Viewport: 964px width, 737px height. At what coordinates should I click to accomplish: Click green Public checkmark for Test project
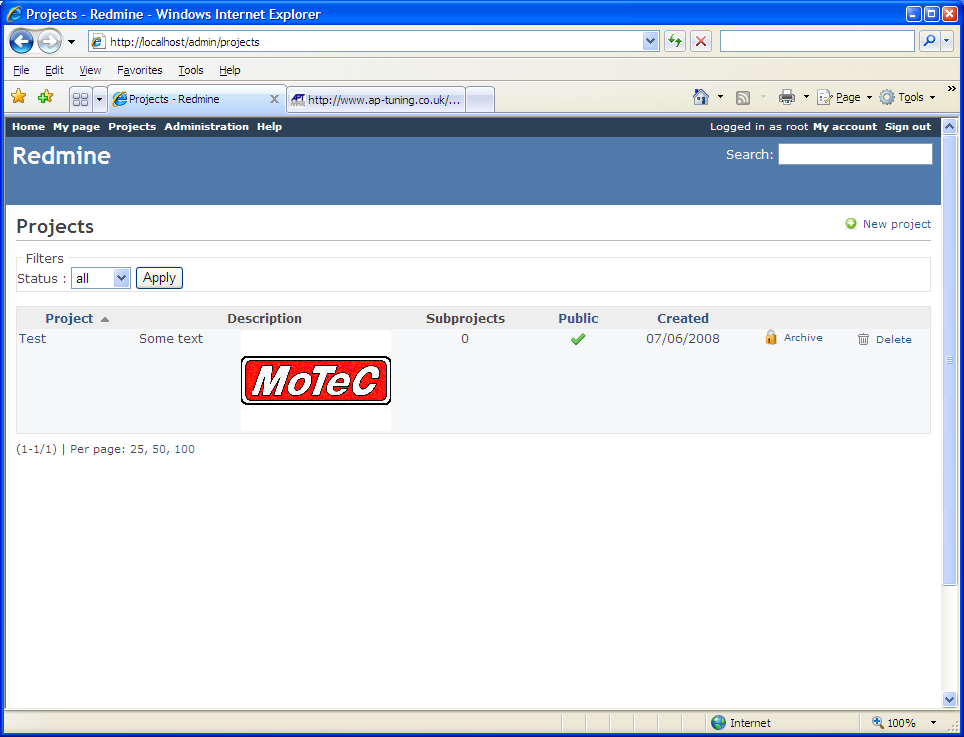[x=578, y=339]
